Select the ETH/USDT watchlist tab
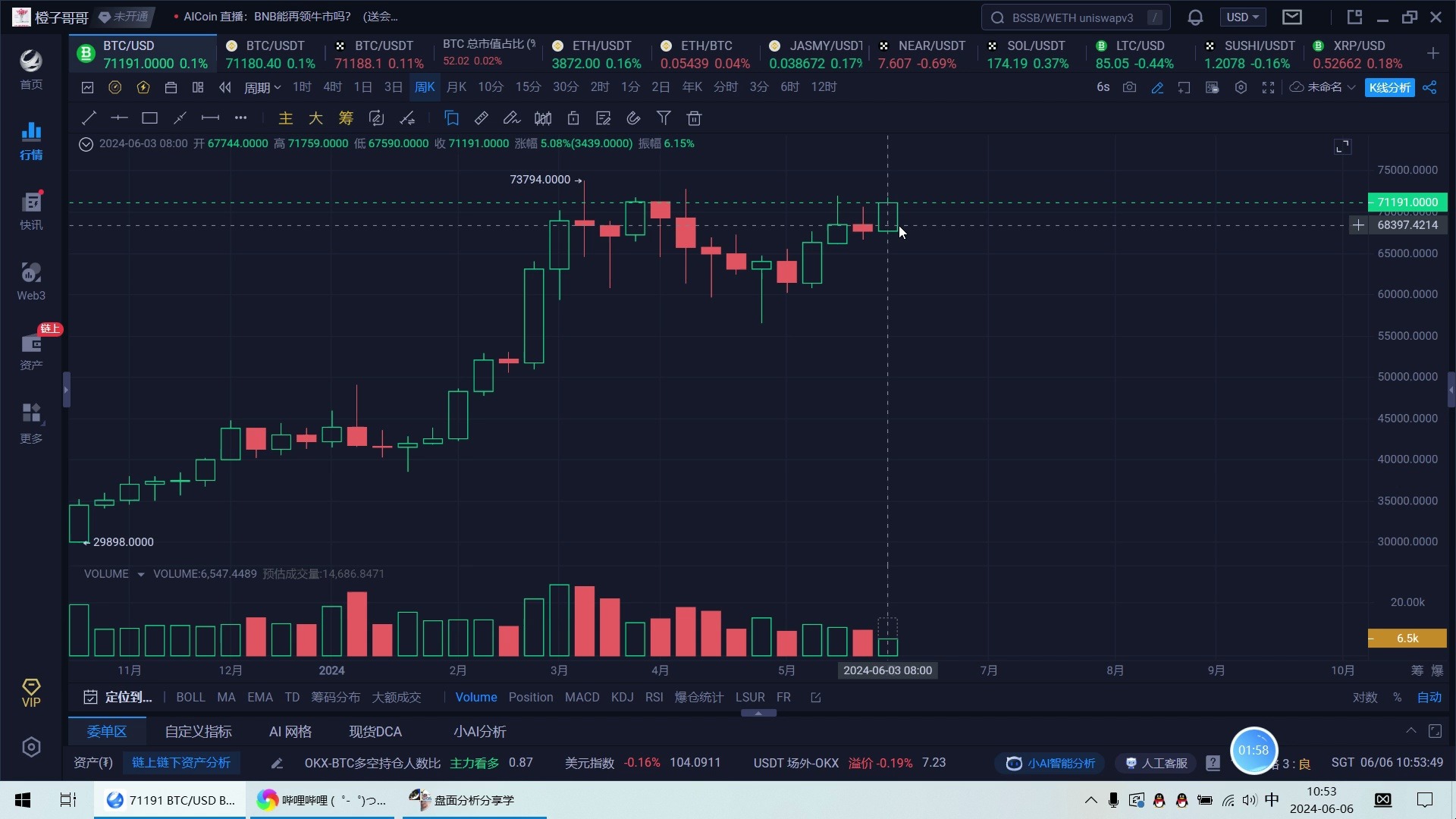This screenshot has width=1456, height=819. pos(596,55)
